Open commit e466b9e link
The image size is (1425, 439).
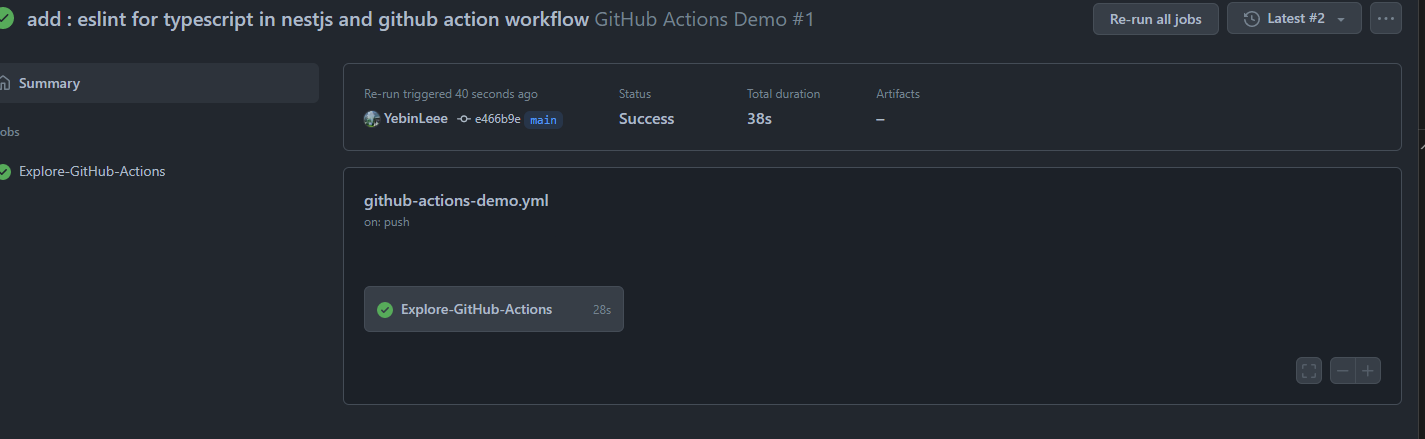(x=497, y=119)
